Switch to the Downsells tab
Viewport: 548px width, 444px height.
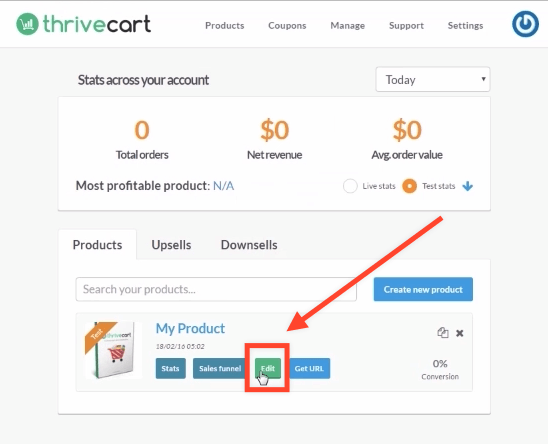coord(249,245)
